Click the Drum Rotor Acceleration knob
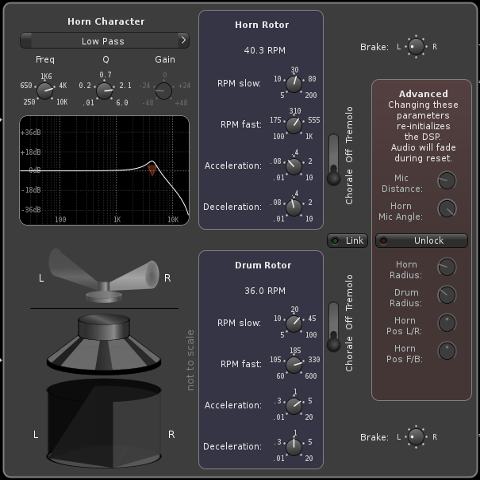 coord(294,406)
